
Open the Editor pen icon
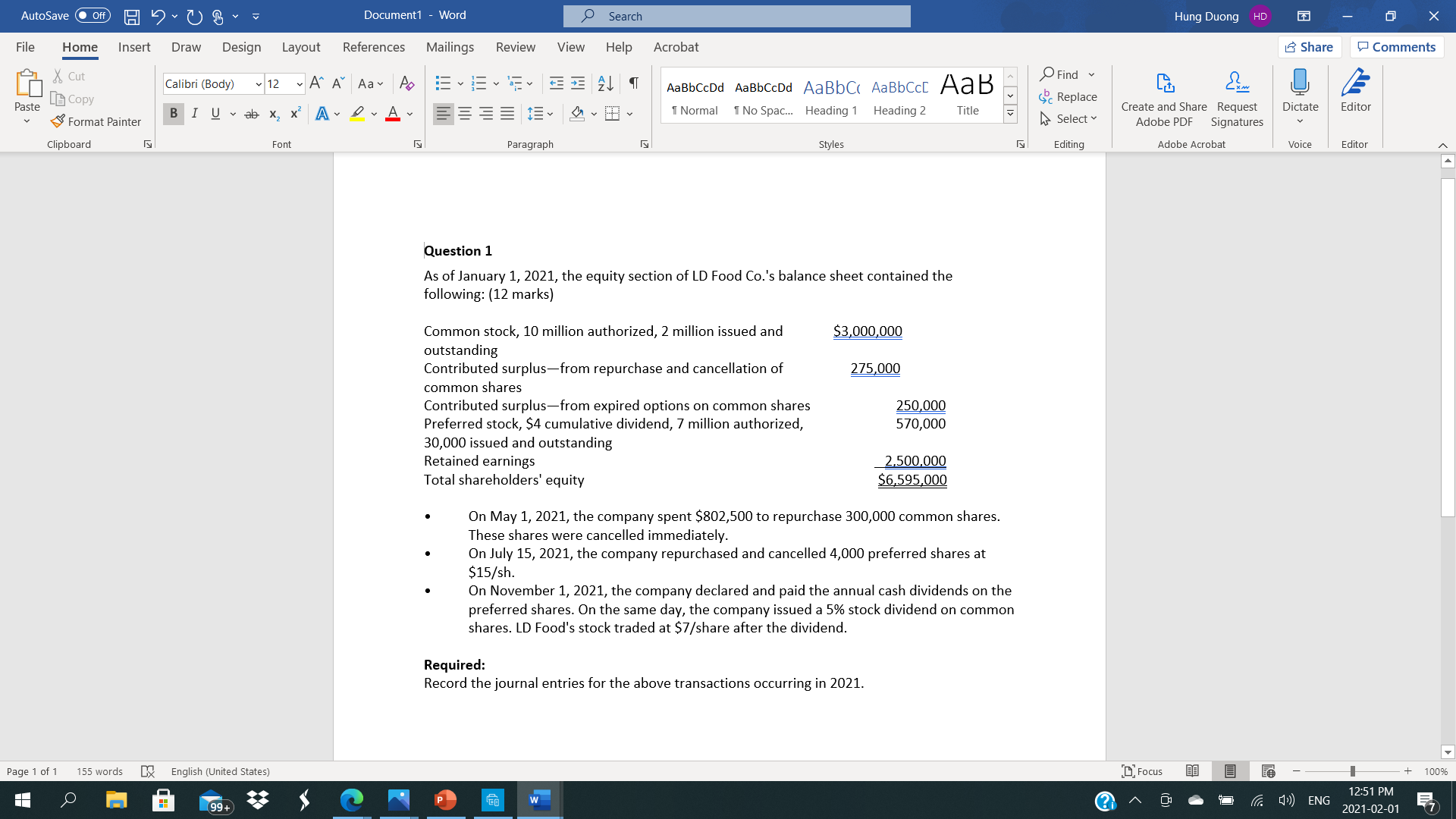(x=1355, y=82)
